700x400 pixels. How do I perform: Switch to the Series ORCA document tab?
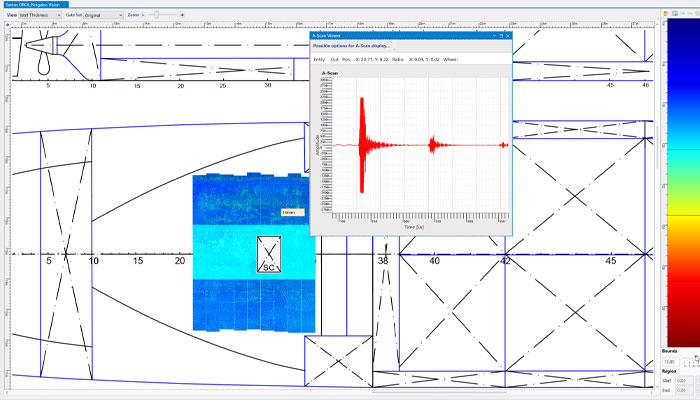point(38,5)
